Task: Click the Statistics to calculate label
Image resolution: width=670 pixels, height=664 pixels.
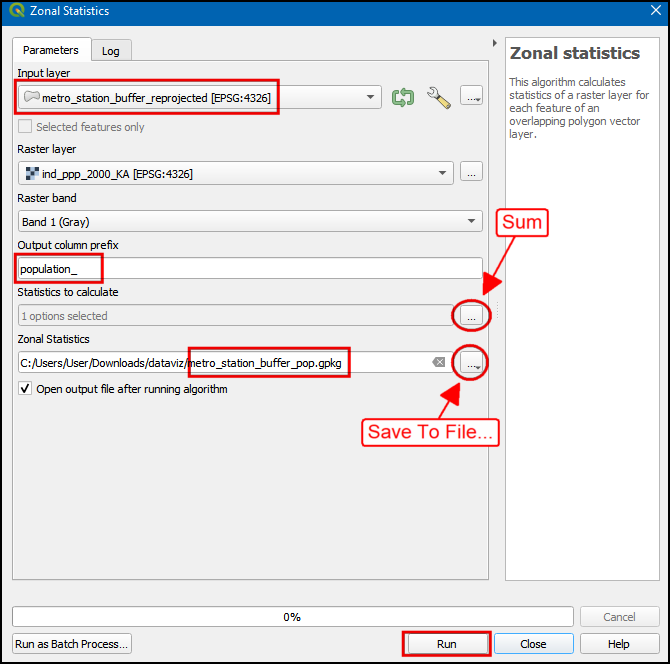Action: (68, 292)
